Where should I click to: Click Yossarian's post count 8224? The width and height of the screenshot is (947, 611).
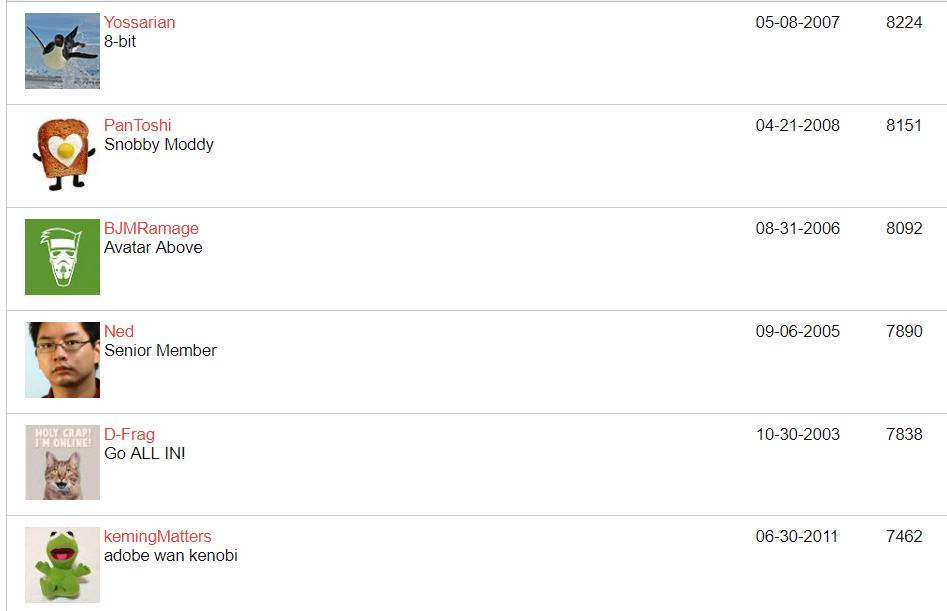pos(904,22)
